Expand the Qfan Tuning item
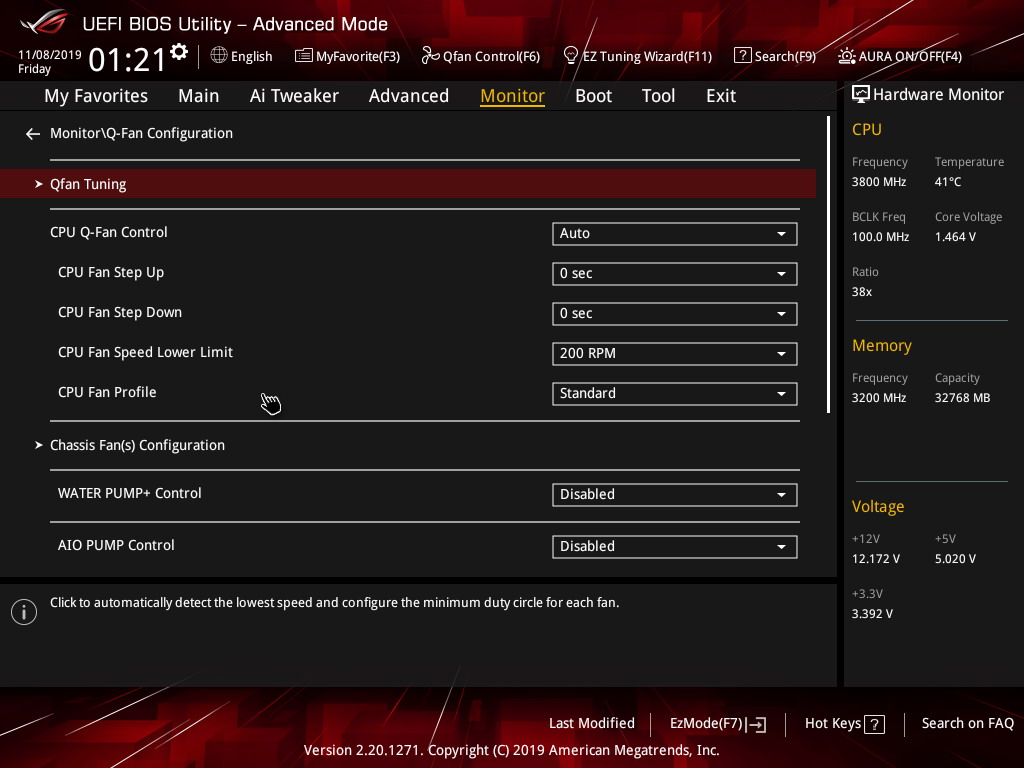1024x768 pixels. coord(408,184)
